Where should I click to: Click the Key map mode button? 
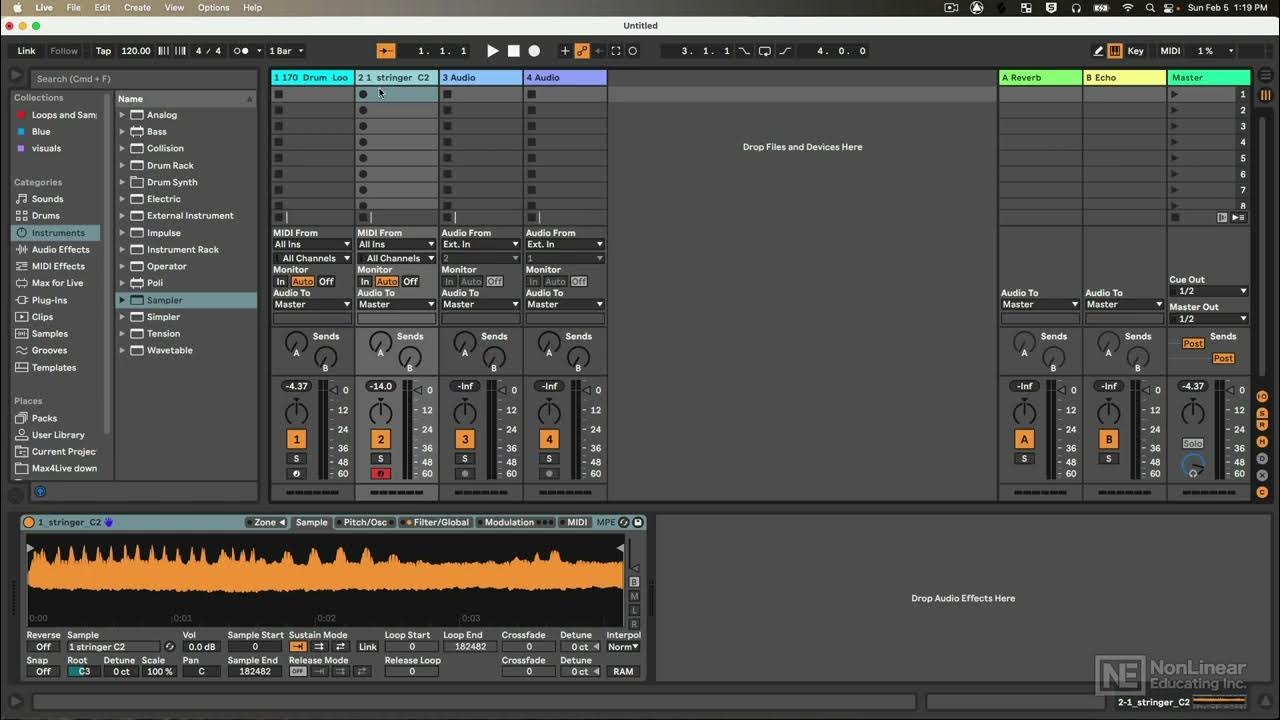point(1136,51)
